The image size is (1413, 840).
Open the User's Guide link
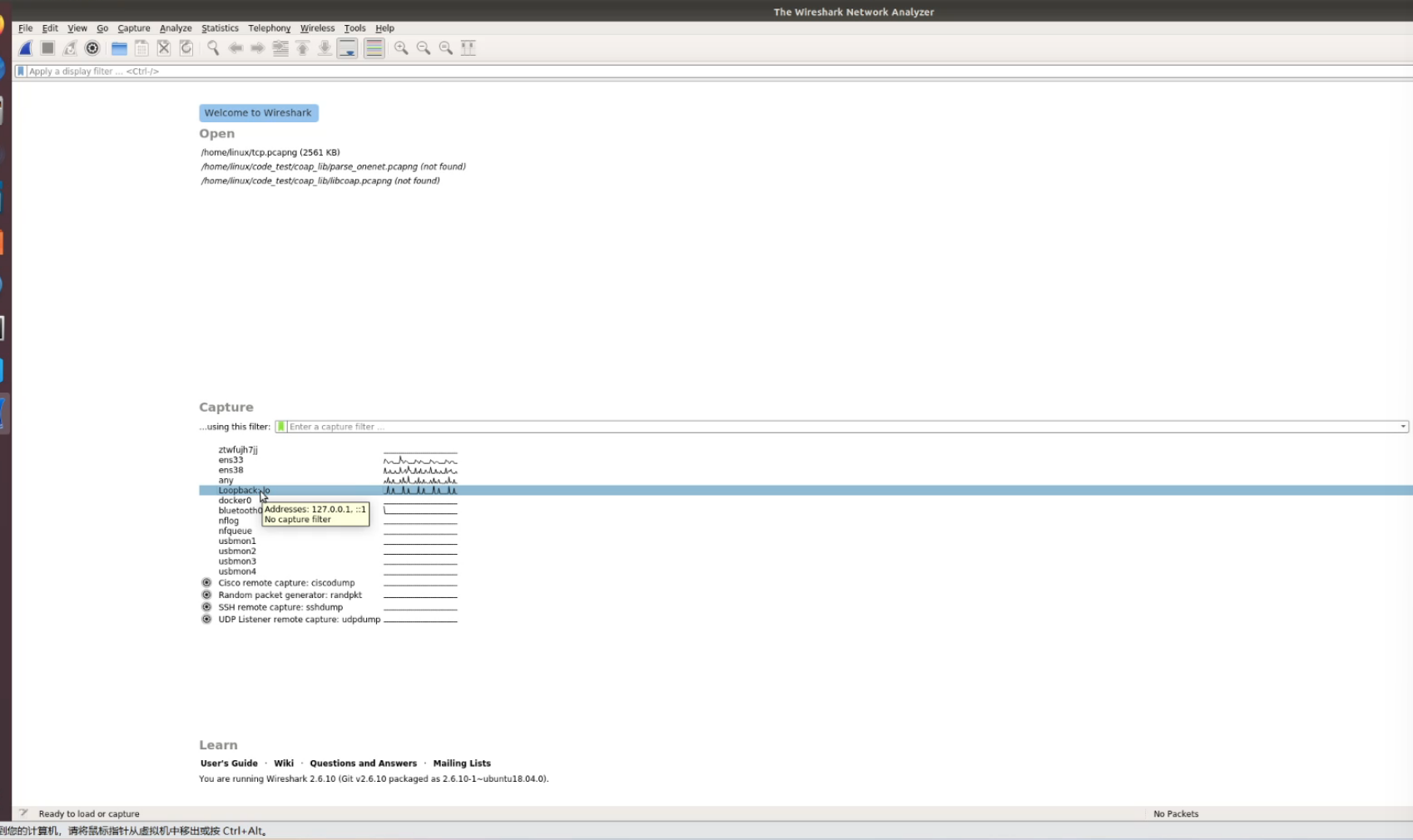coord(229,763)
